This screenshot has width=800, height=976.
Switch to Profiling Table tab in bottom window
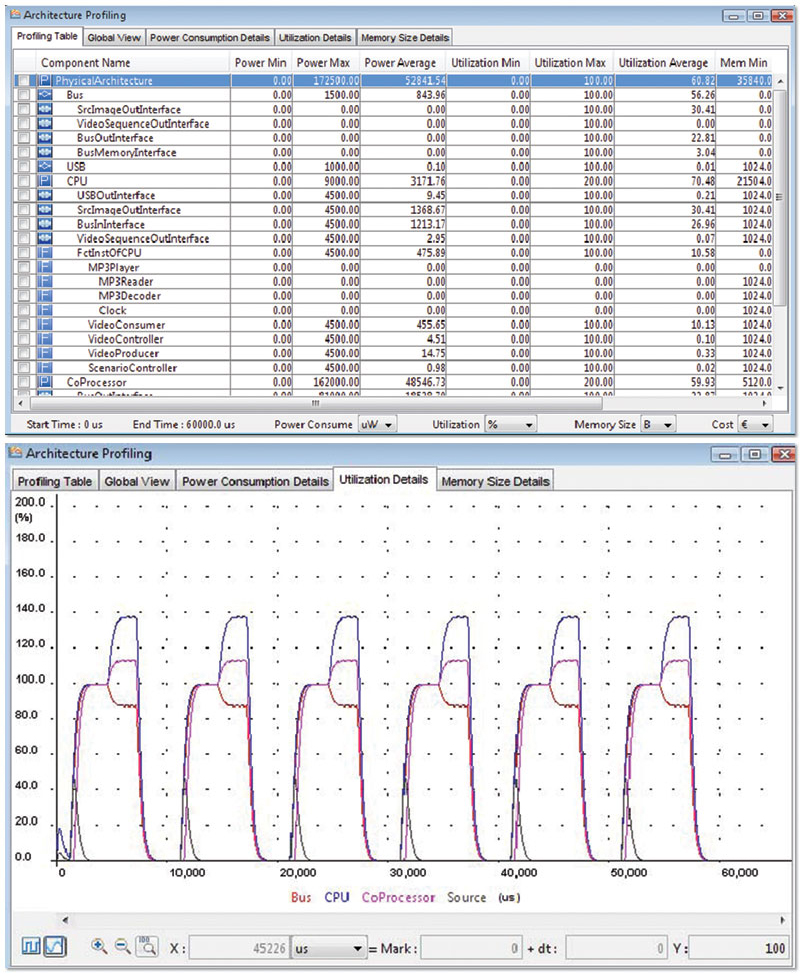55,481
